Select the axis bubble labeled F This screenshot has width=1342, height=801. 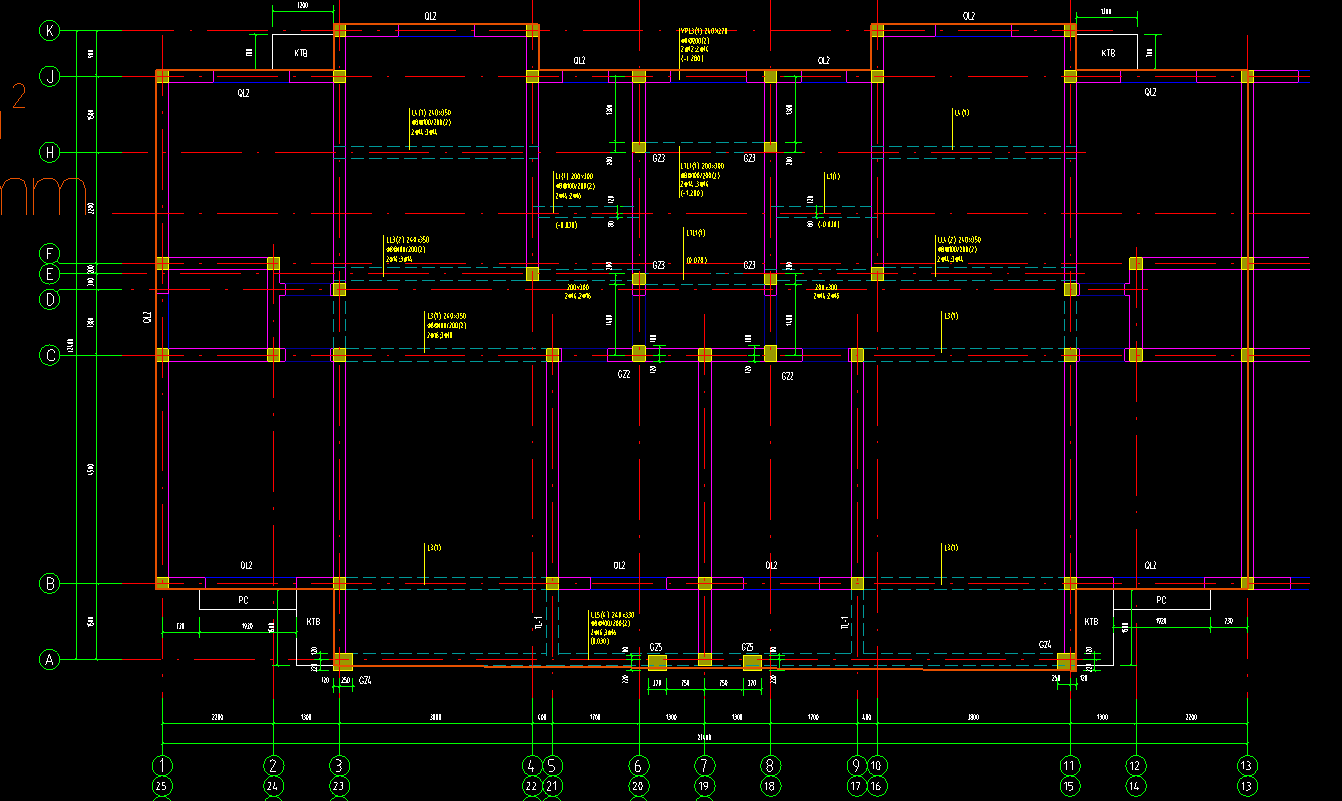pos(49,254)
